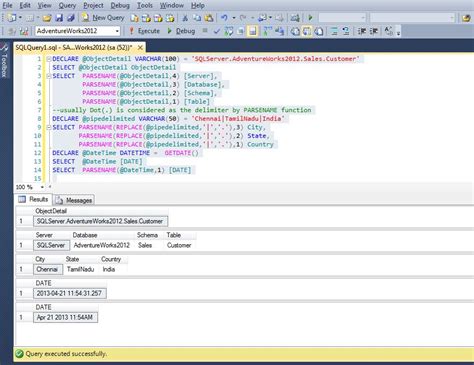Click the Connect icon on SQL editor toolbar
The height and width of the screenshot is (365, 474).
pyautogui.click(x=12, y=31)
